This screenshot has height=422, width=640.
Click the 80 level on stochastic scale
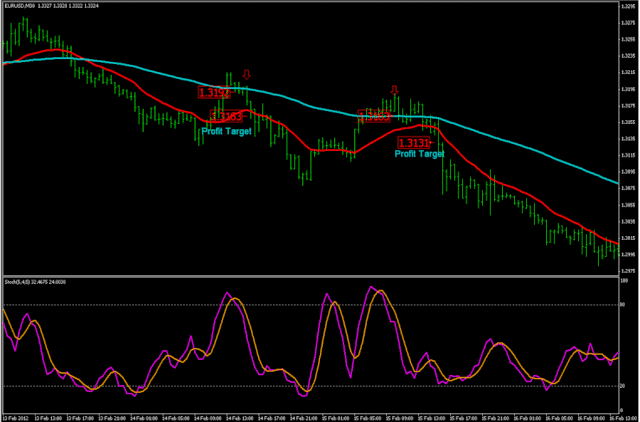point(623,305)
